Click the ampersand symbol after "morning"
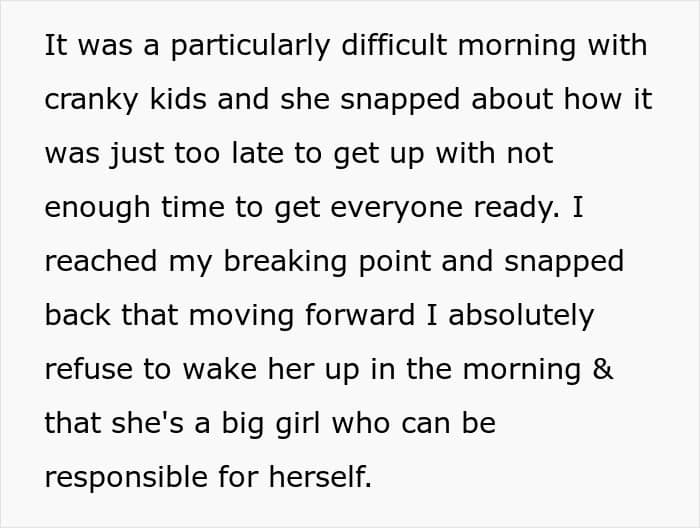The image size is (700, 528). [x=603, y=369]
